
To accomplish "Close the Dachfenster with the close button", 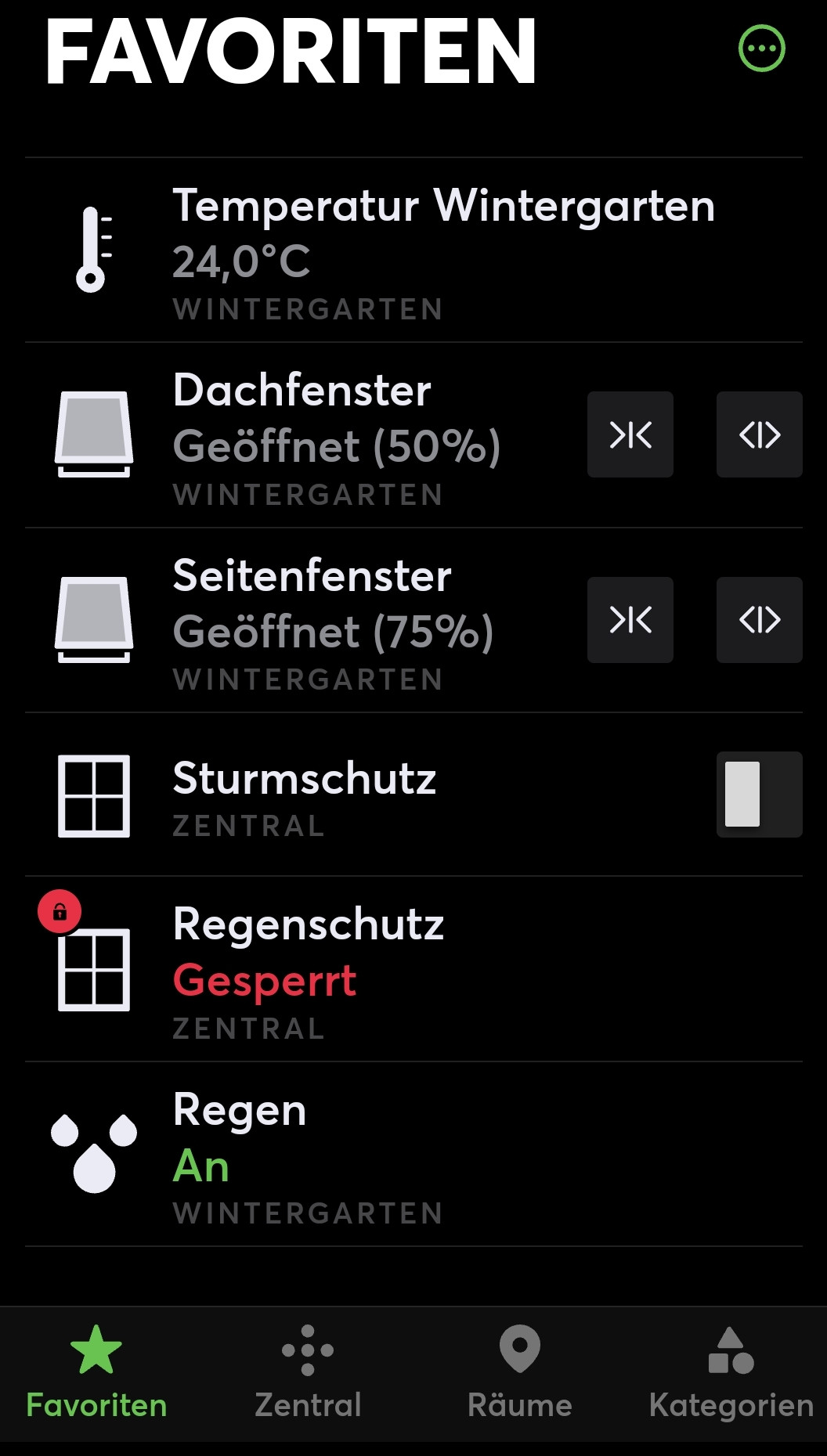I will point(630,434).
